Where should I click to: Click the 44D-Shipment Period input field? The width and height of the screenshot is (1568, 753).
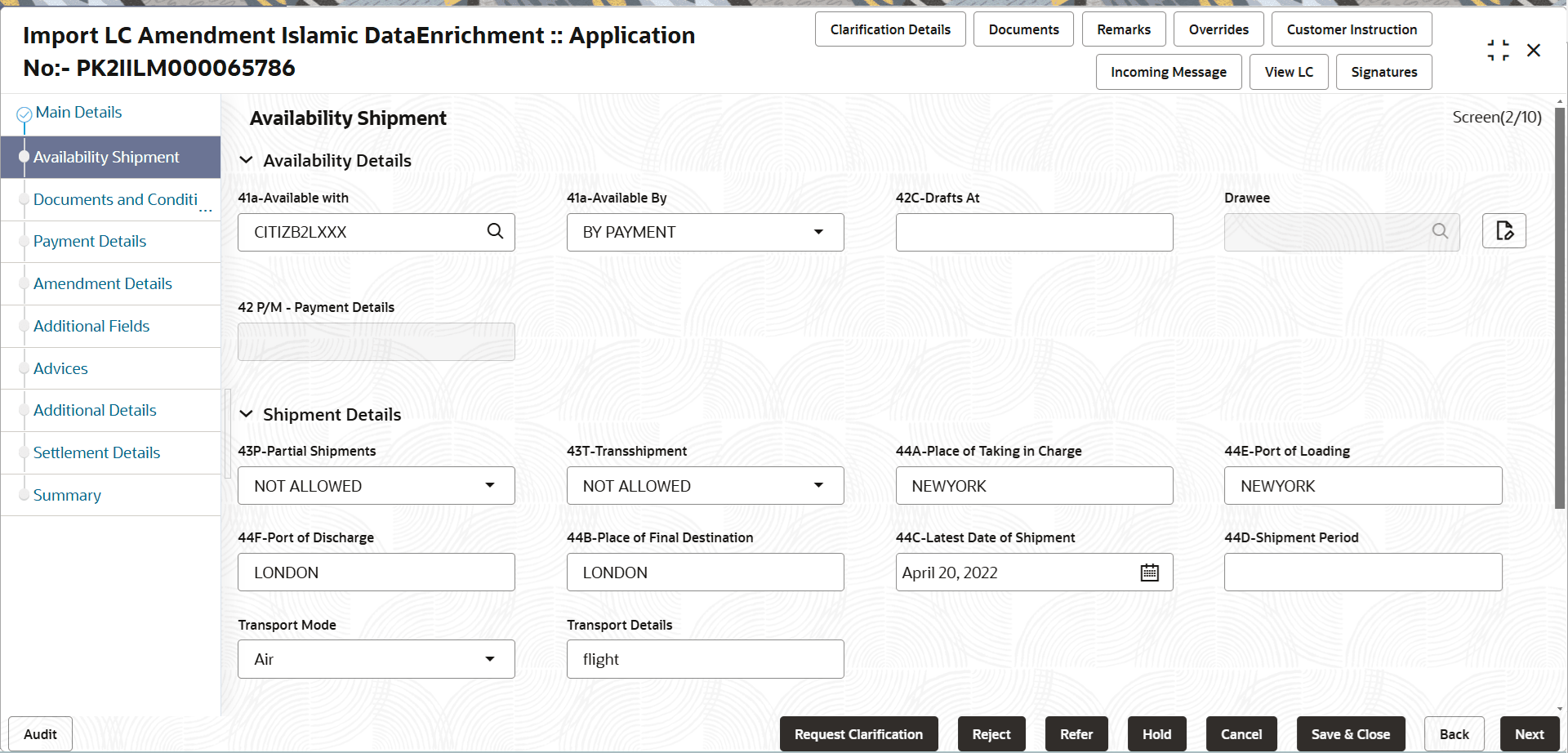pos(1362,573)
